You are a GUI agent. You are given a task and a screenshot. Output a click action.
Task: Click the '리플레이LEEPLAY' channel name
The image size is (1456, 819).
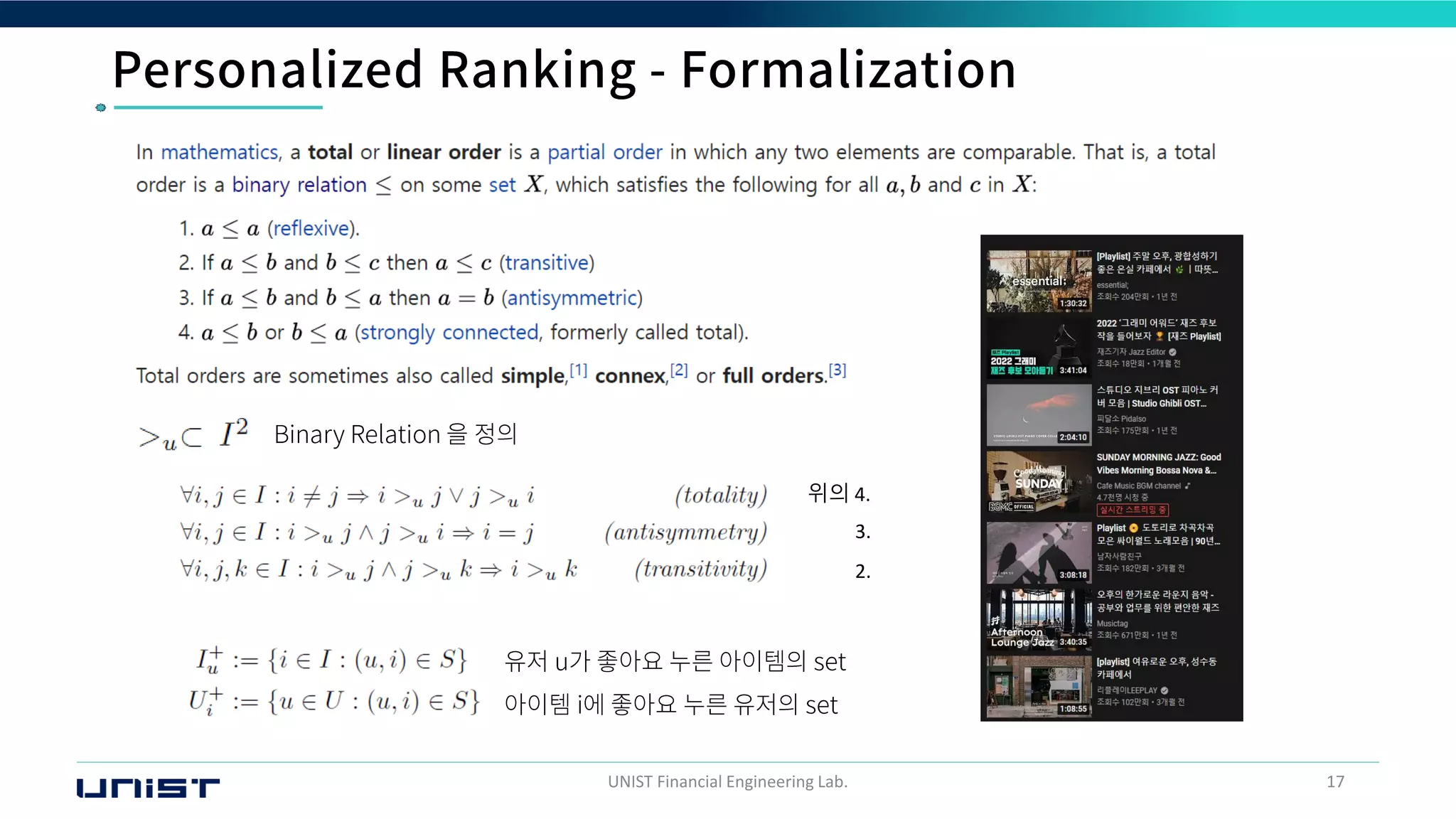1127,690
